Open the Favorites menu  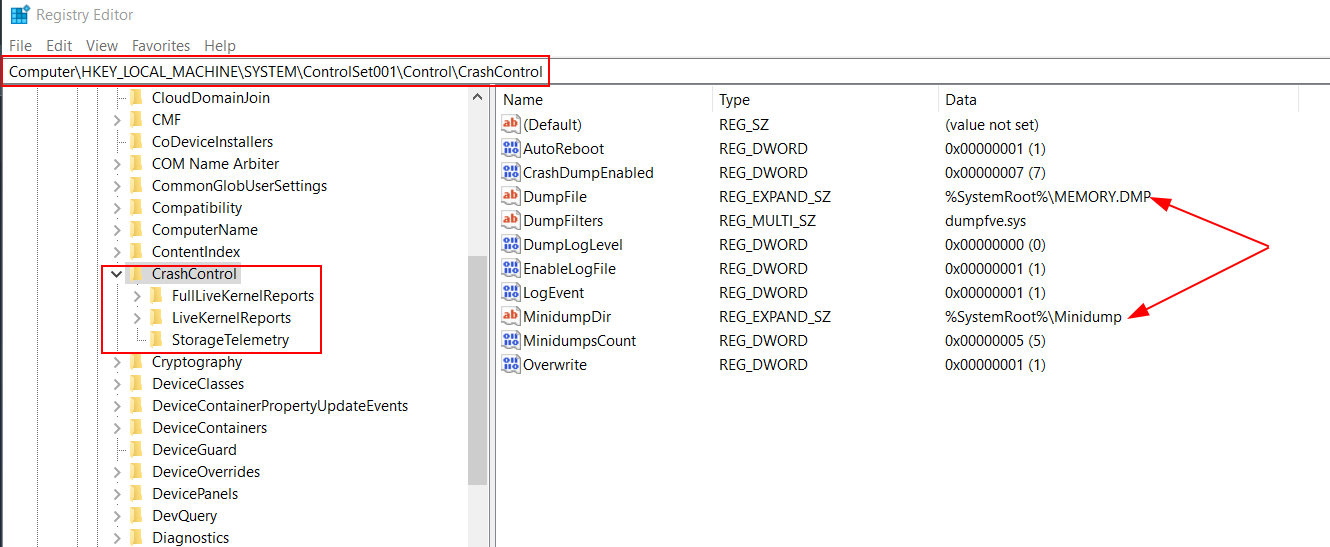pos(161,46)
